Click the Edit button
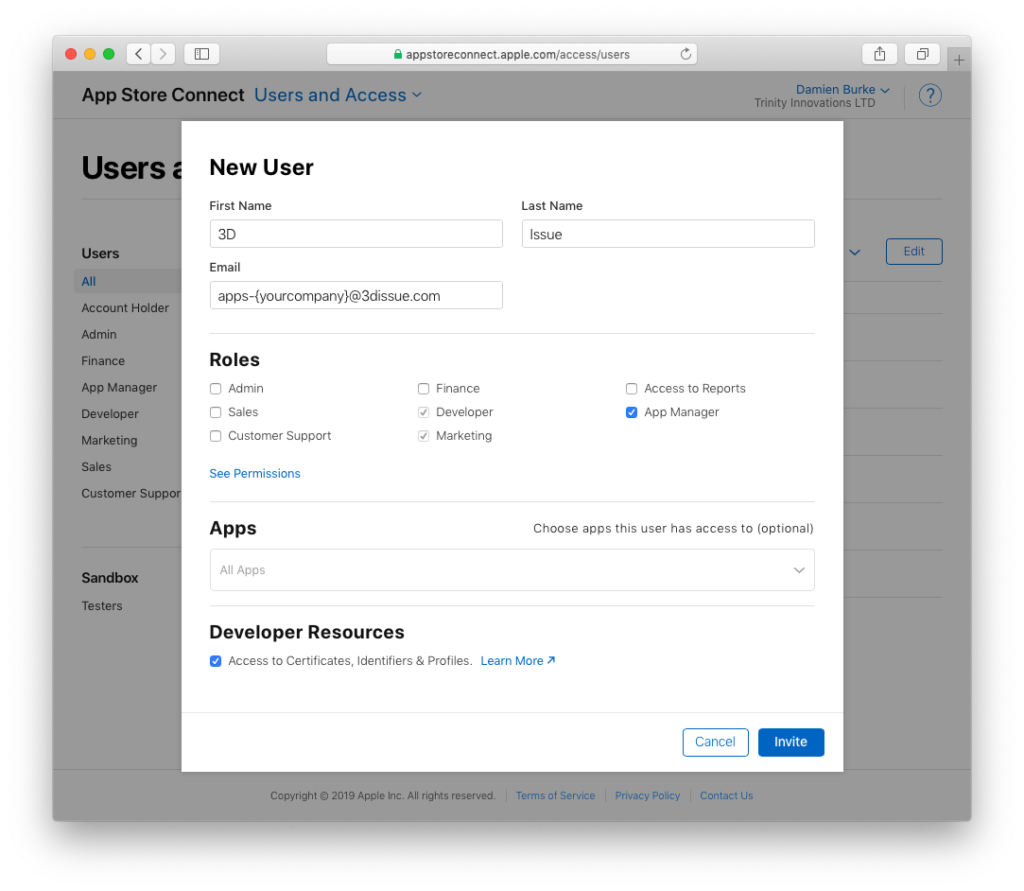This screenshot has height=891, width=1024. [914, 251]
